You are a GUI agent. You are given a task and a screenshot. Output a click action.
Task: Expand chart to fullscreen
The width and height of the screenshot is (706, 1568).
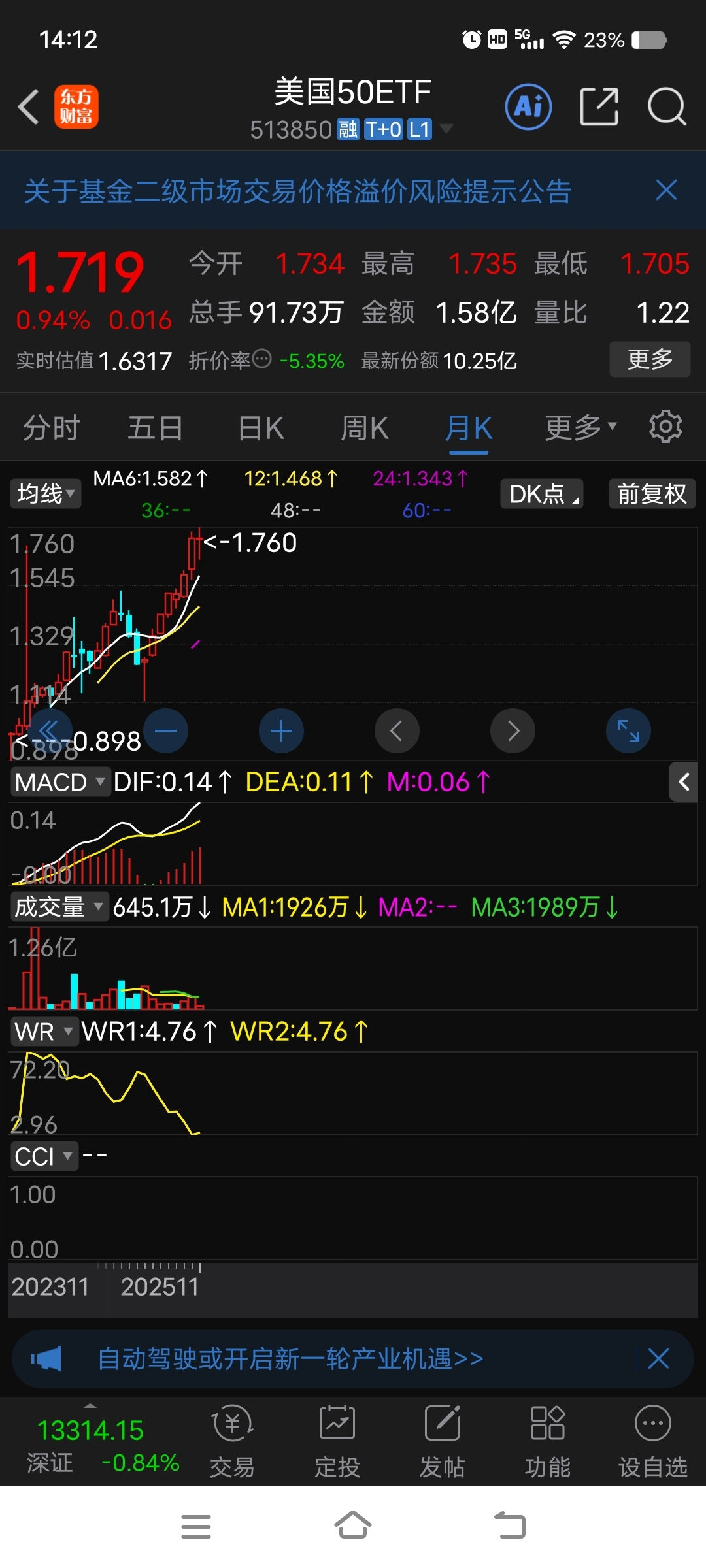(x=628, y=730)
